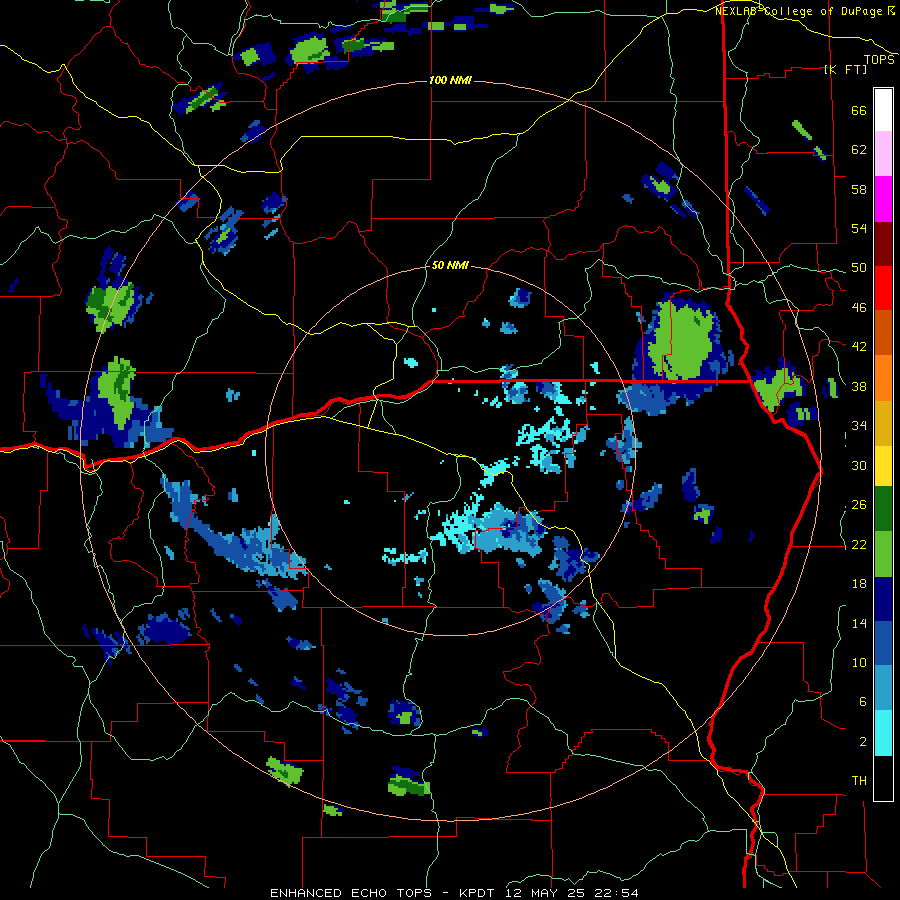Click the light pink legend swatch
Screen dimensions: 900x900
tap(883, 154)
